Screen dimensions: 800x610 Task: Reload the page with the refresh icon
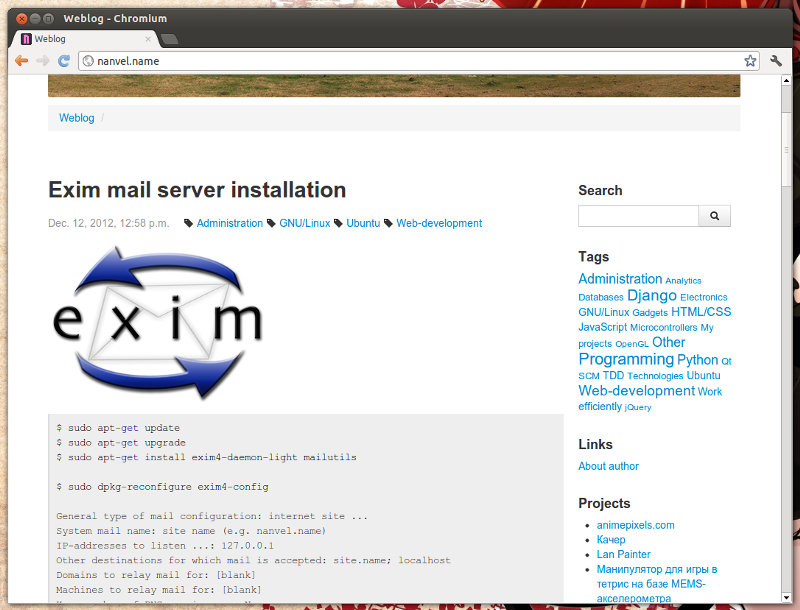pyautogui.click(x=64, y=61)
